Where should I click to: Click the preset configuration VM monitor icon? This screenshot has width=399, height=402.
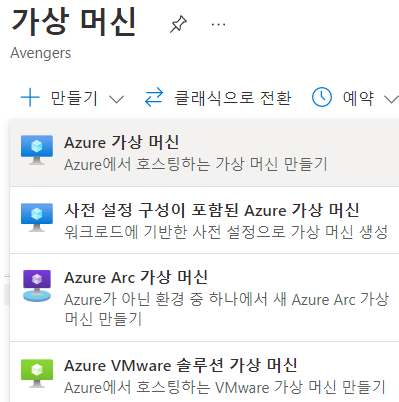pyautogui.click(x=37, y=217)
